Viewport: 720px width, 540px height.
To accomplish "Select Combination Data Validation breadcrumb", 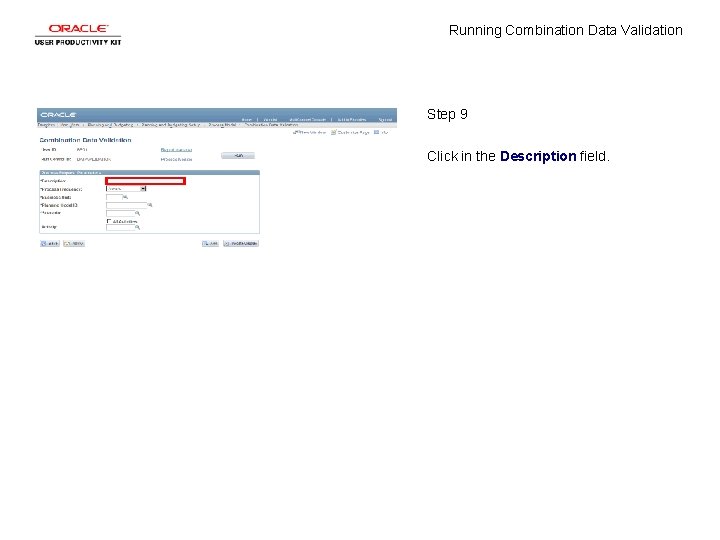I will point(271,125).
